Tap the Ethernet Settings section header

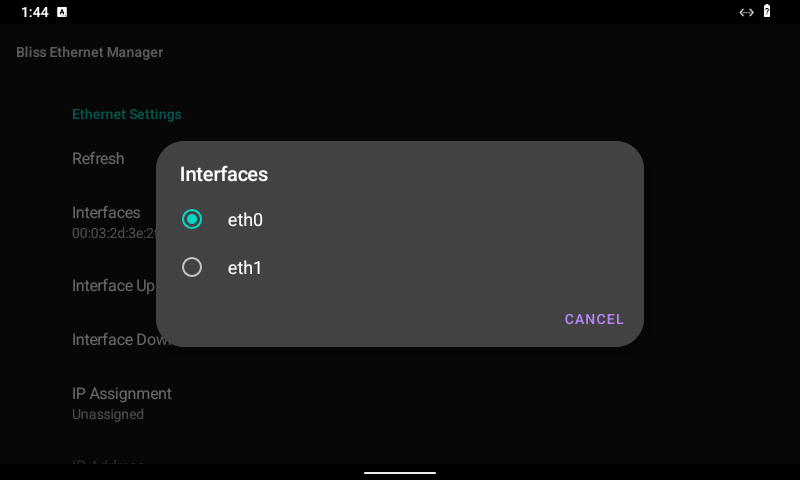(x=127, y=114)
